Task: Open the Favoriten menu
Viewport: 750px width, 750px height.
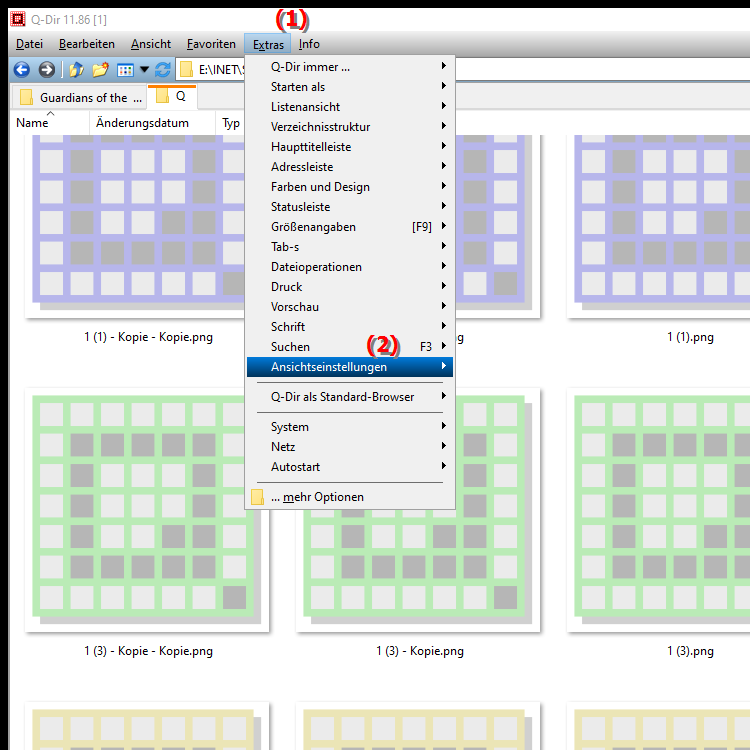Action: [x=211, y=44]
